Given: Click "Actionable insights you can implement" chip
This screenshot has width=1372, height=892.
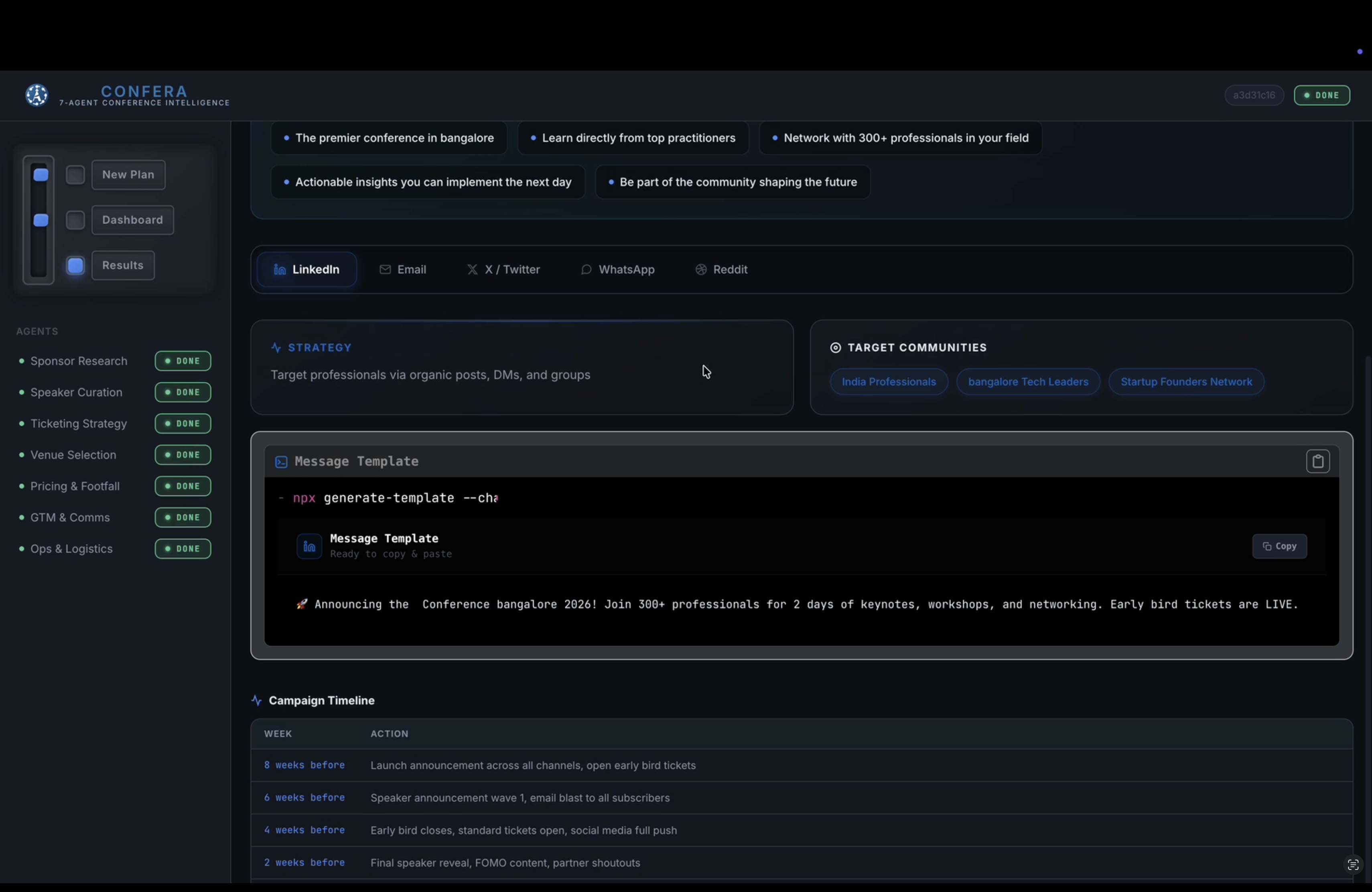Looking at the screenshot, I should pos(428,182).
